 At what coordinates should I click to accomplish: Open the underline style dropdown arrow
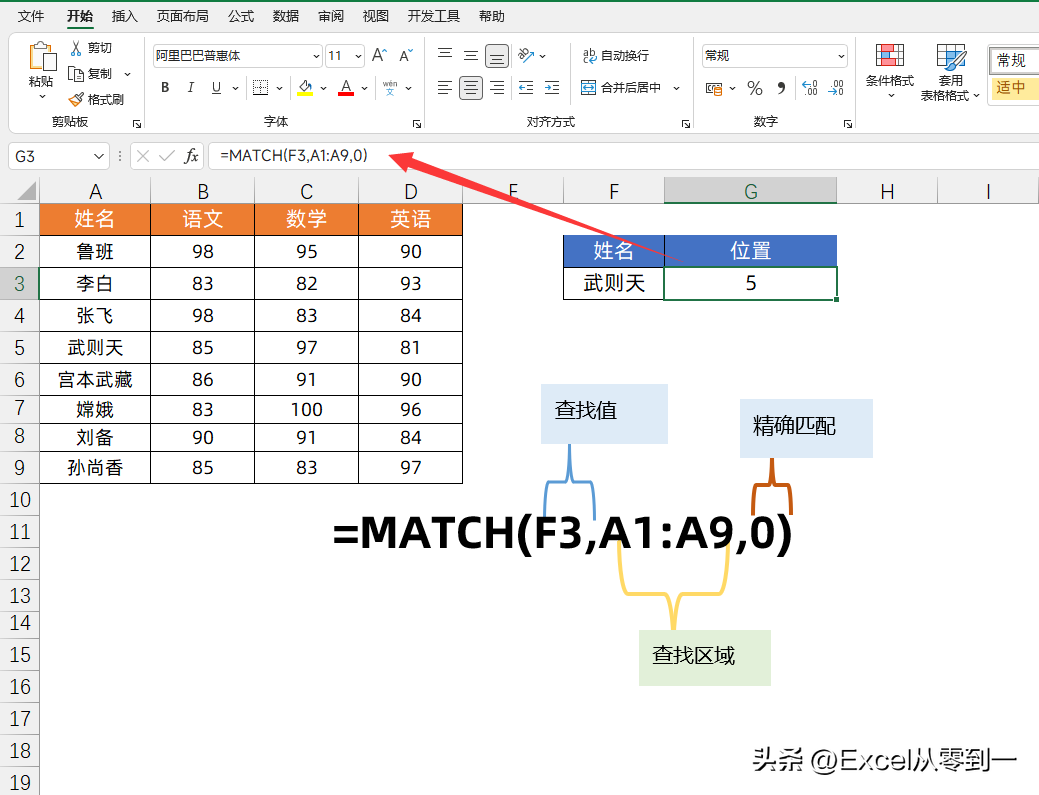235,87
